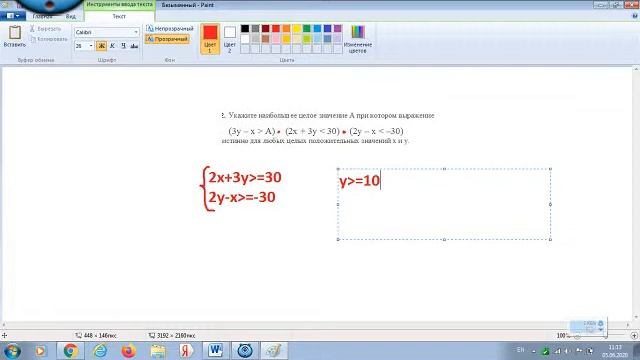
Task: Activate Color 1 (Цвет 1) red box
Action: (x=210, y=39)
